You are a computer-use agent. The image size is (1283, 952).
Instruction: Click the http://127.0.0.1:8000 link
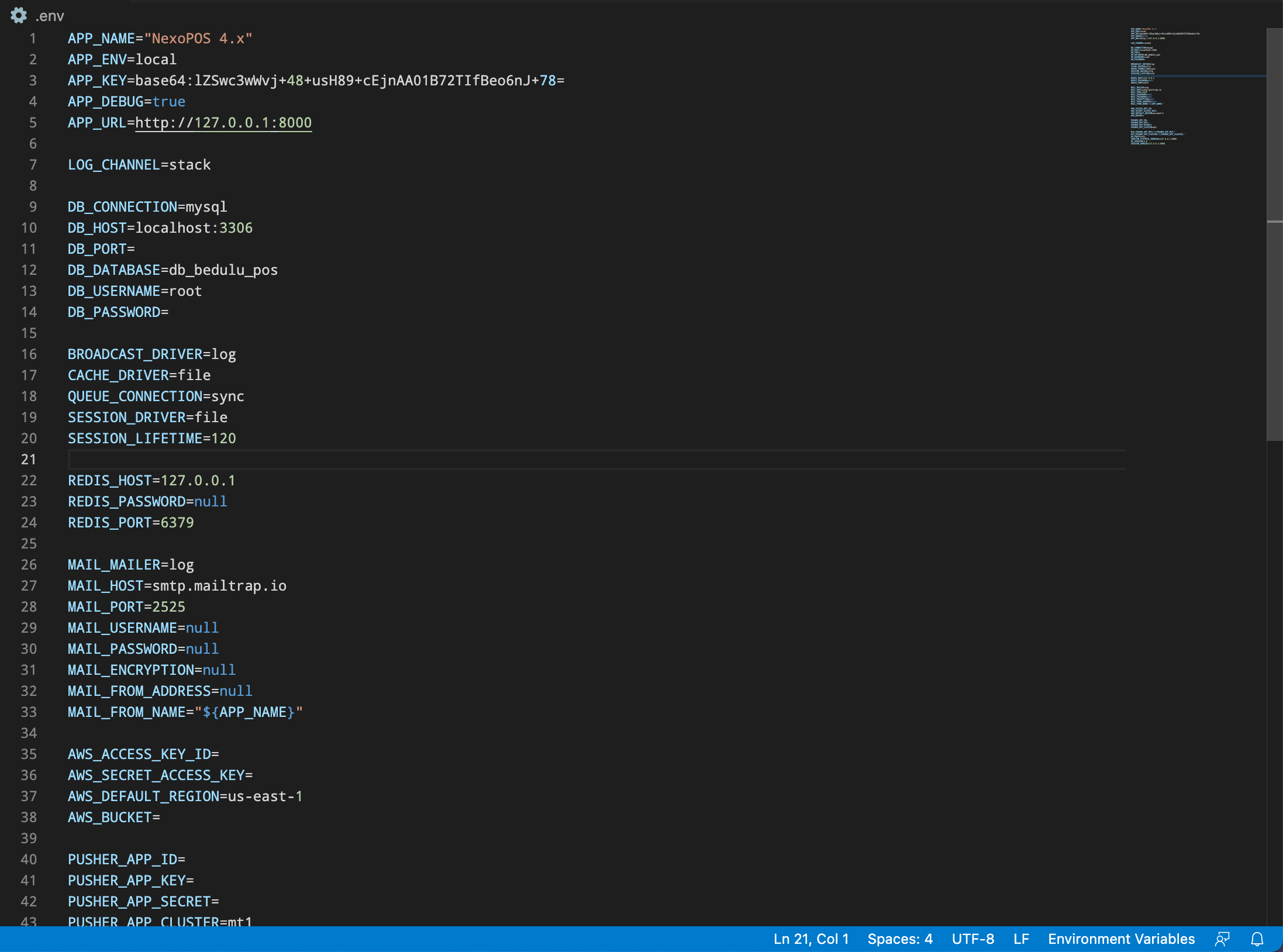click(223, 123)
